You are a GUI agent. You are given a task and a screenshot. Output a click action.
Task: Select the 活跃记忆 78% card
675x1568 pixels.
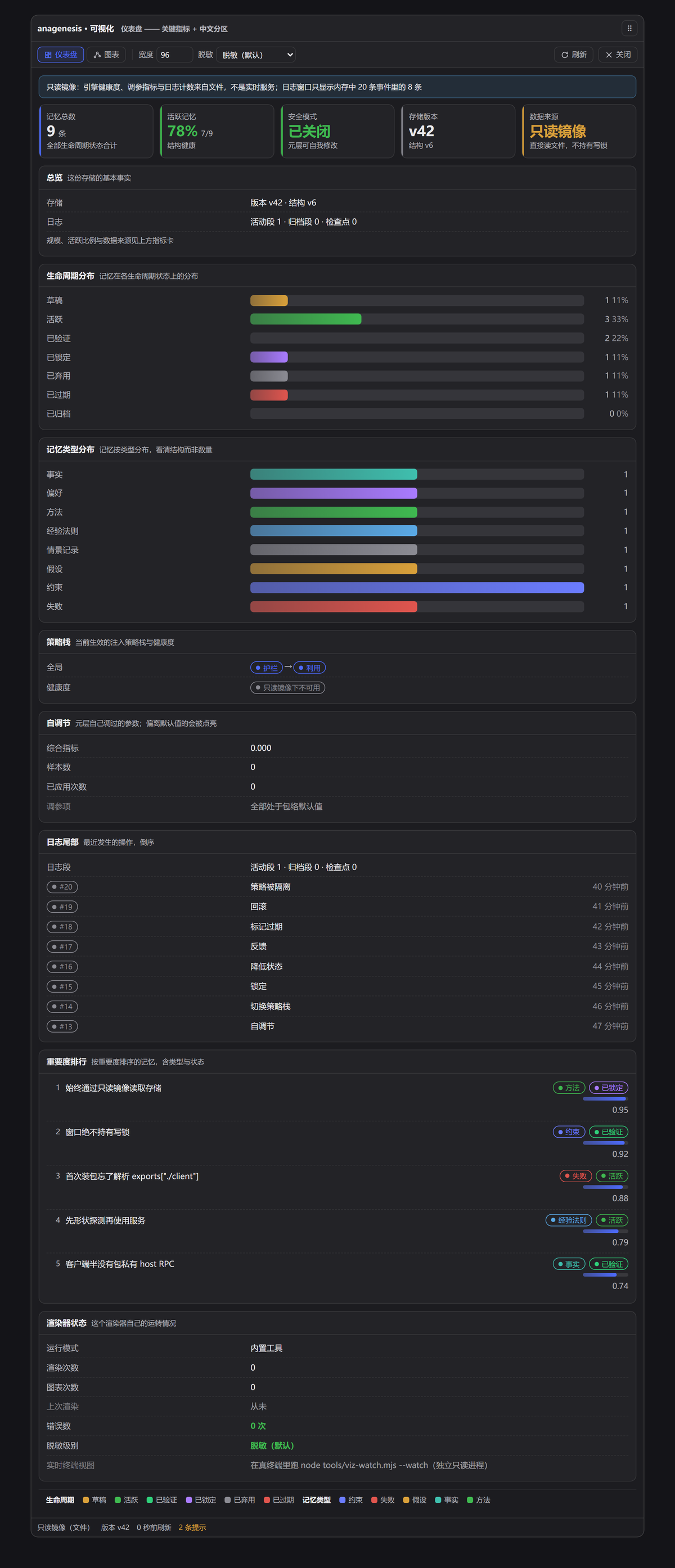coord(217,131)
